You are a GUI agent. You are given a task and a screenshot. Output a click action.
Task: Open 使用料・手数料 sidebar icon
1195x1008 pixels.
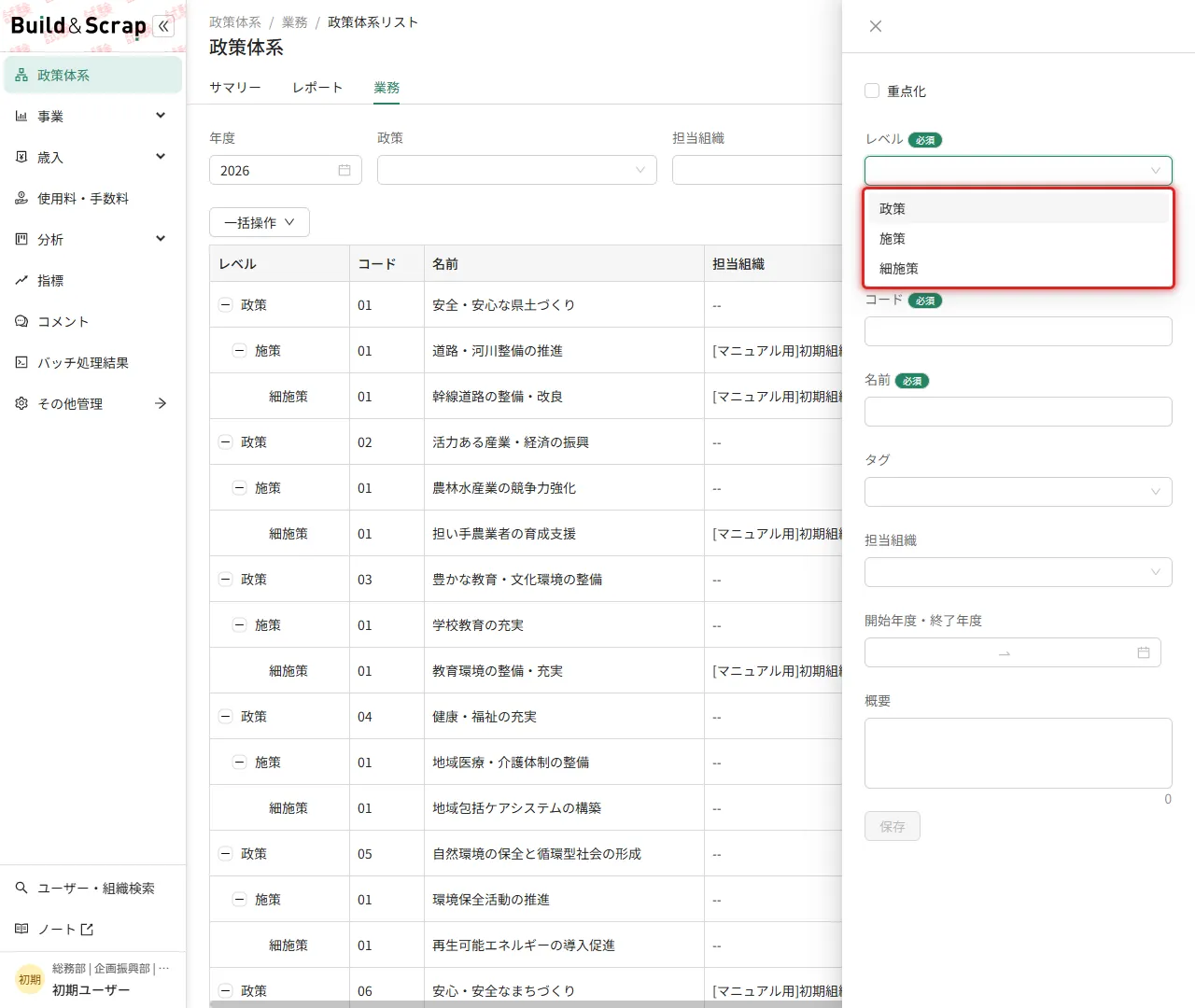tap(21, 199)
